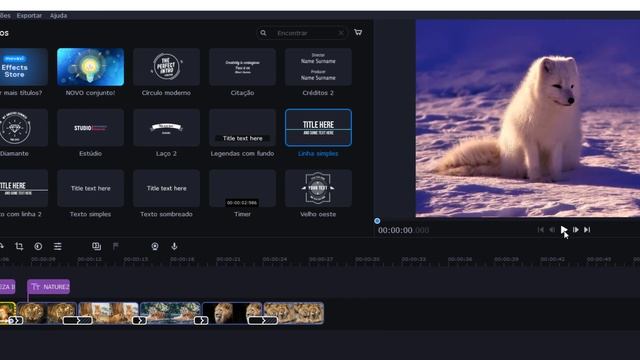Click the transition icon after the yellow-highlighted clip
640x360 pixels.
click(16, 321)
